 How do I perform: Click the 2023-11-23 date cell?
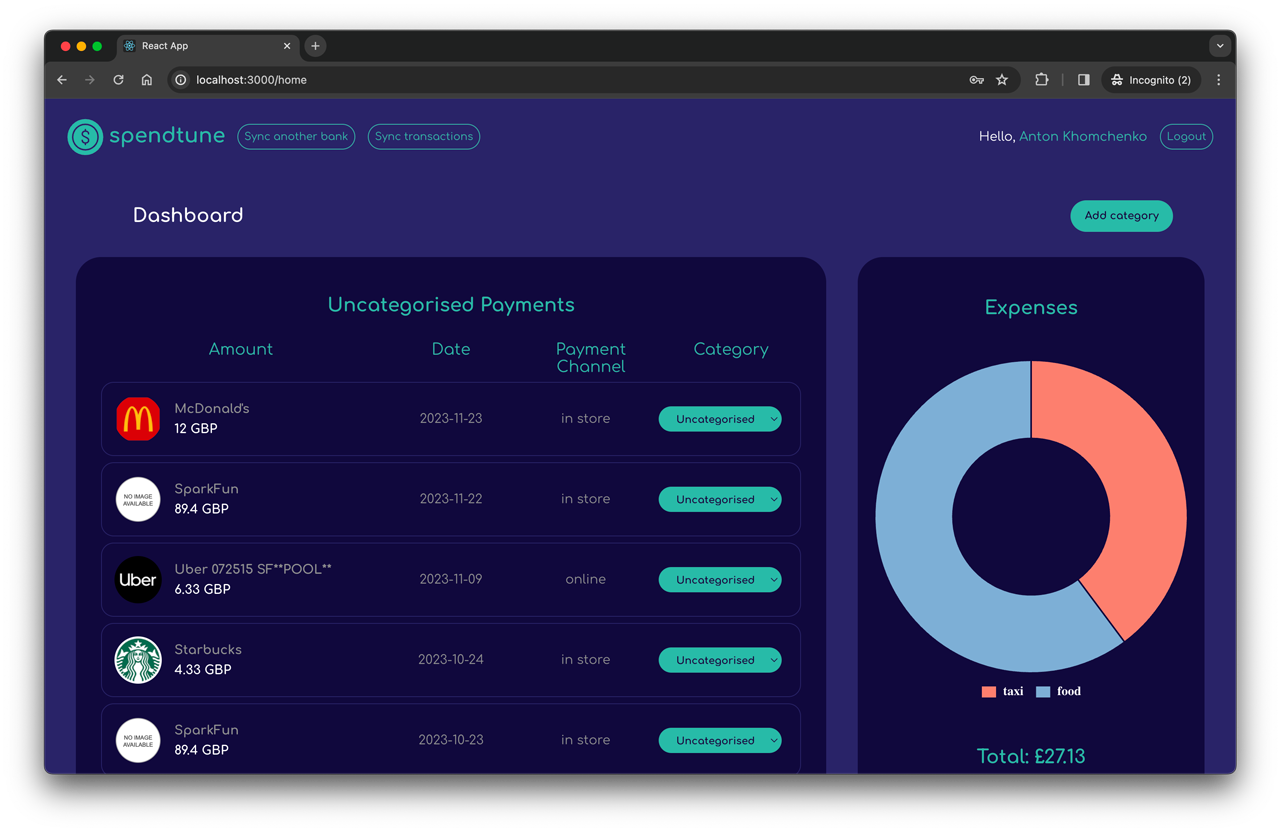[451, 419]
